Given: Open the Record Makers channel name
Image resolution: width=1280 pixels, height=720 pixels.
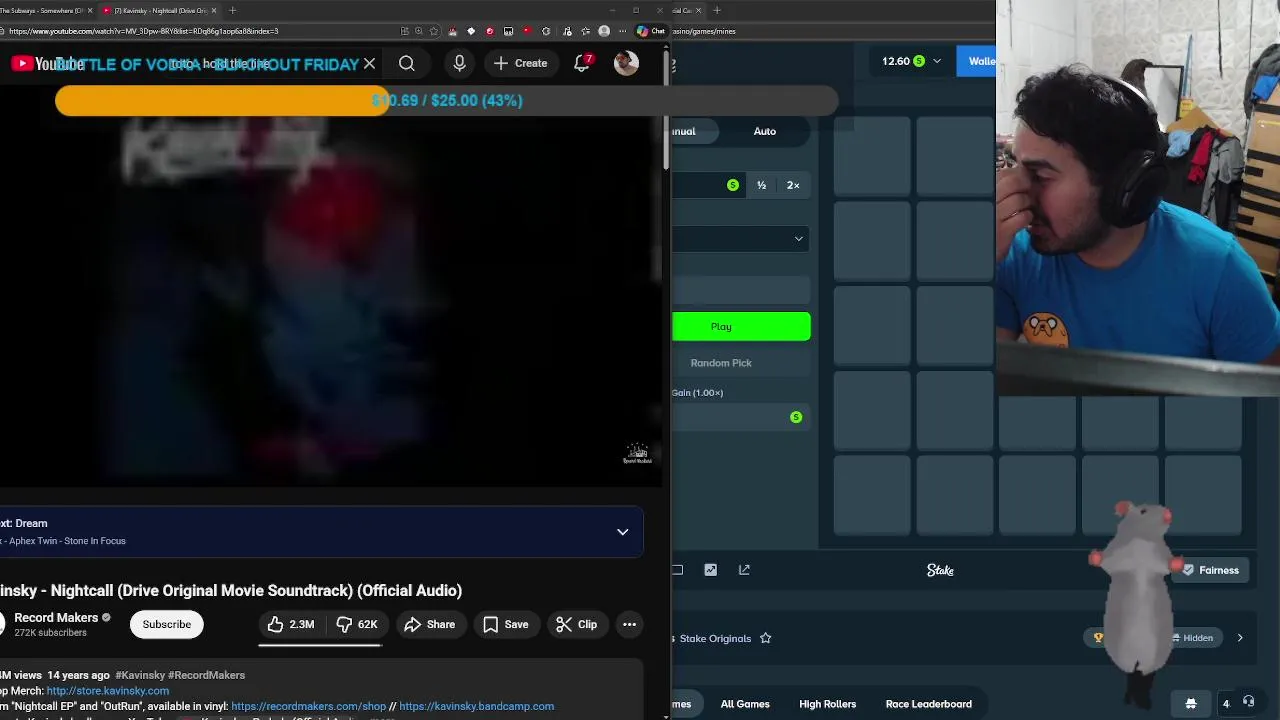Looking at the screenshot, I should [56, 617].
